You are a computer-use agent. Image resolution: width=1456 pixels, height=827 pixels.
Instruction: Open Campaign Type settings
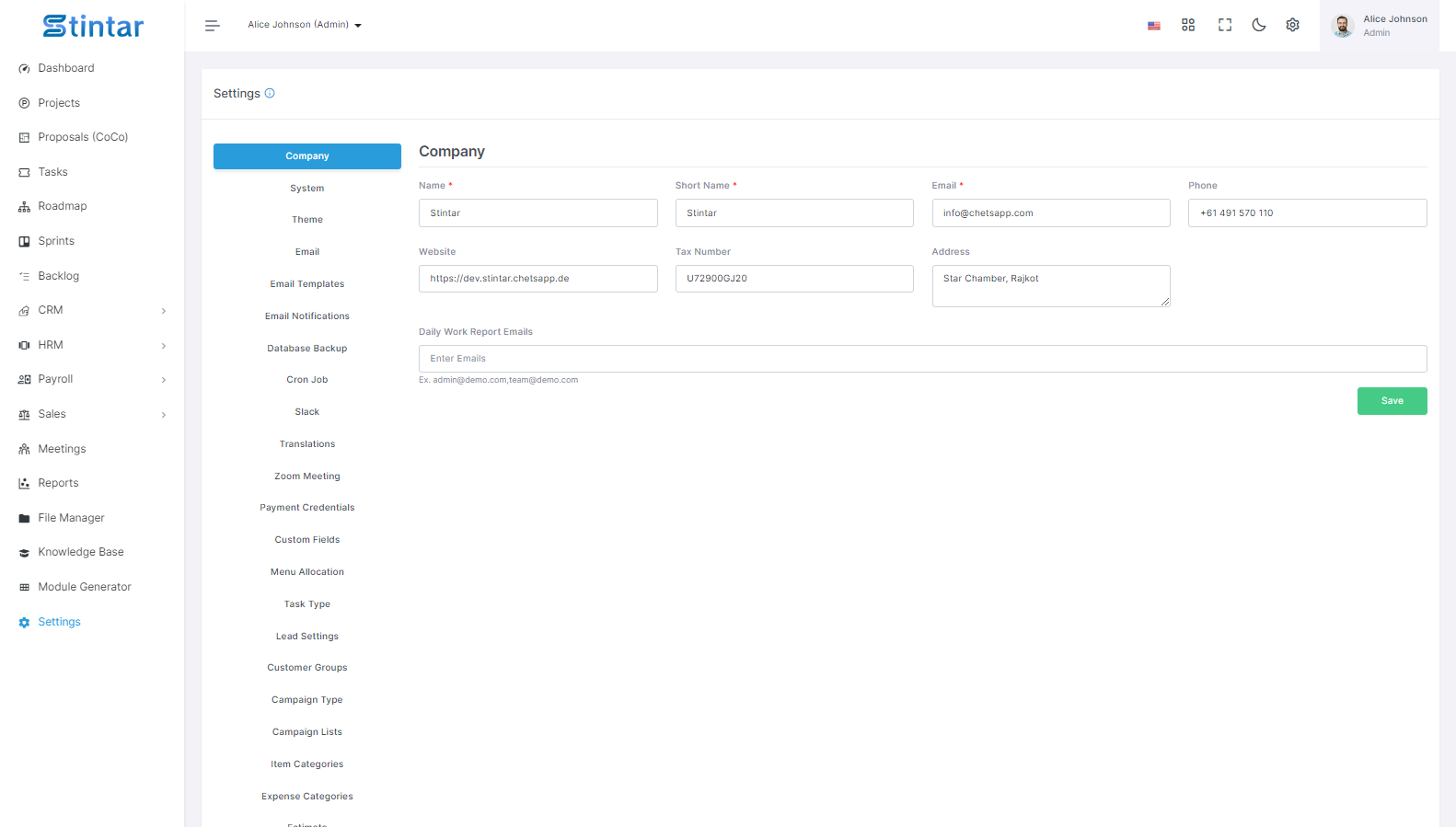(307, 700)
